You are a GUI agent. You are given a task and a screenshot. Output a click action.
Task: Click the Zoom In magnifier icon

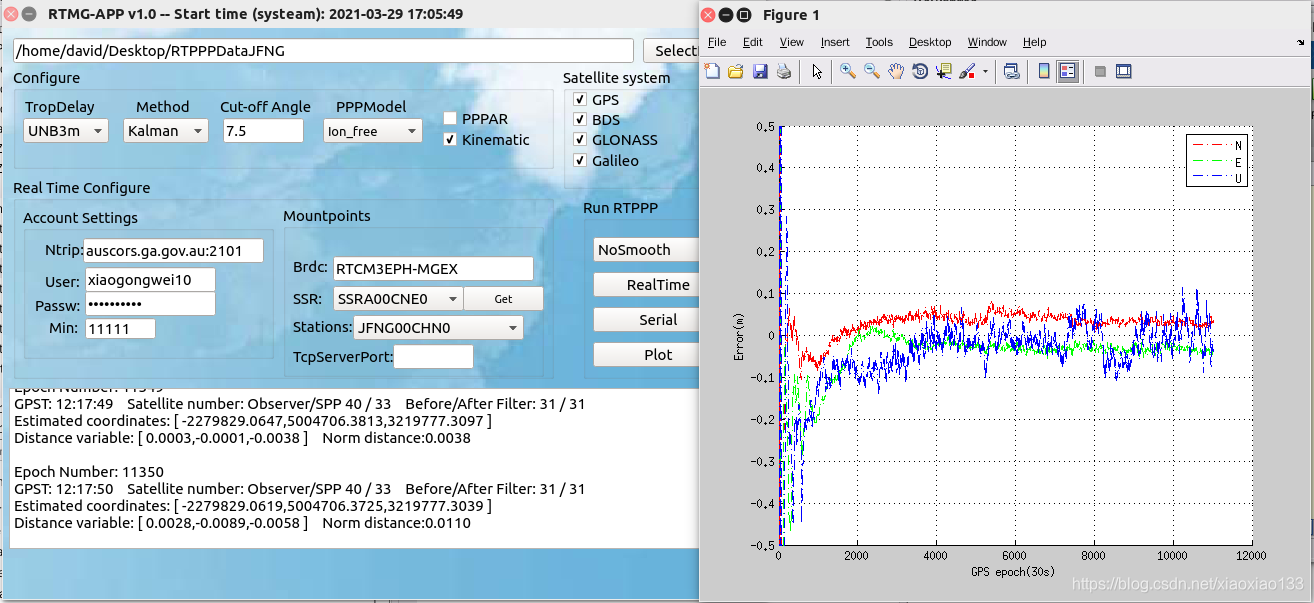point(847,71)
